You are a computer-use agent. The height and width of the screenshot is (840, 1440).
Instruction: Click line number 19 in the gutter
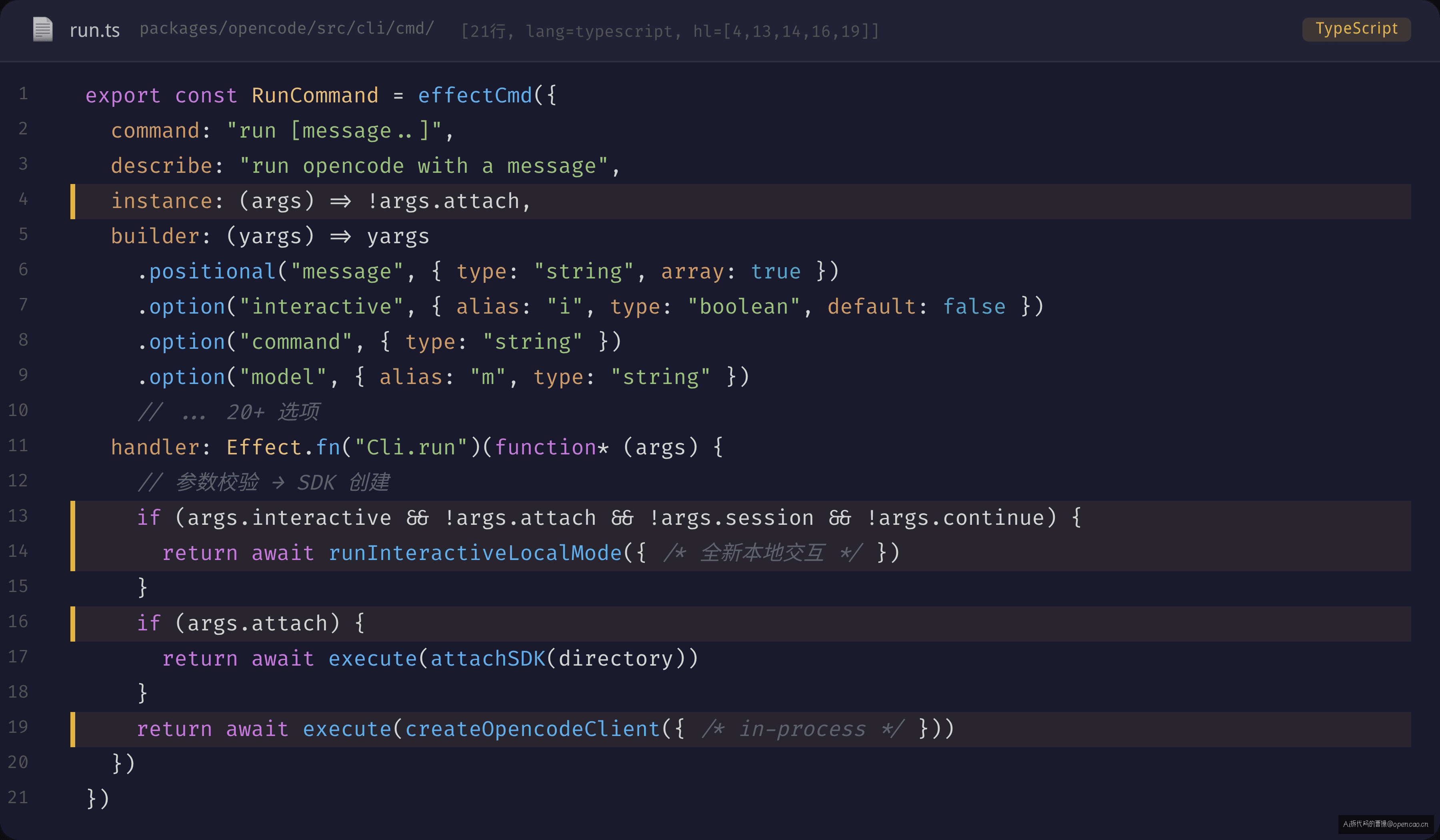(x=18, y=726)
